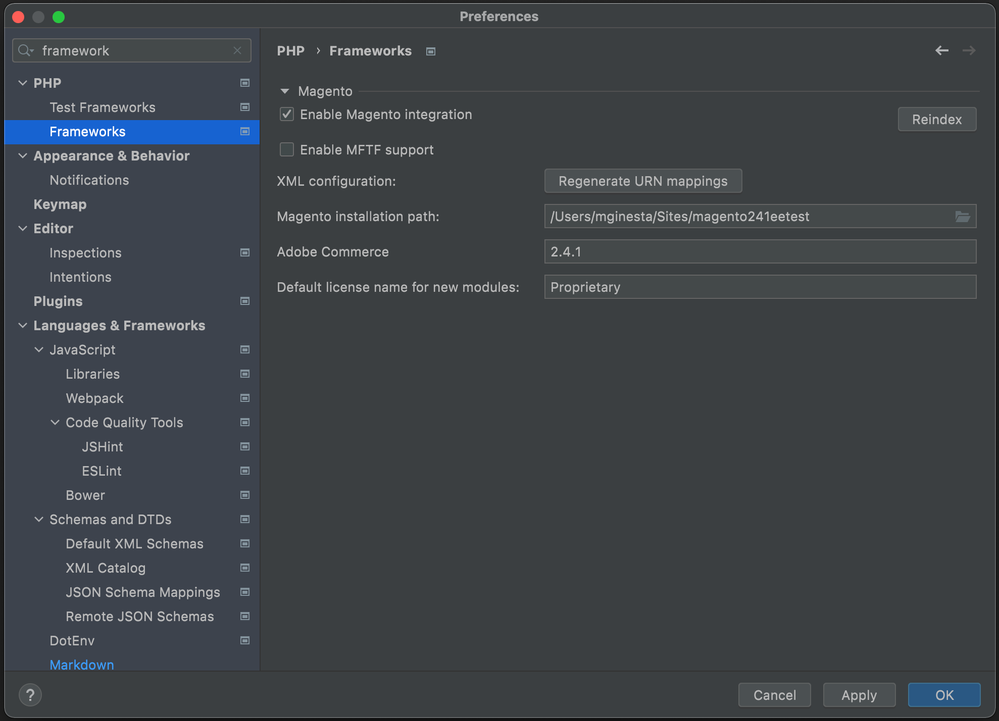Collapse the Appearance & Behavior section
Image resolution: width=999 pixels, height=721 pixels.
(23, 156)
